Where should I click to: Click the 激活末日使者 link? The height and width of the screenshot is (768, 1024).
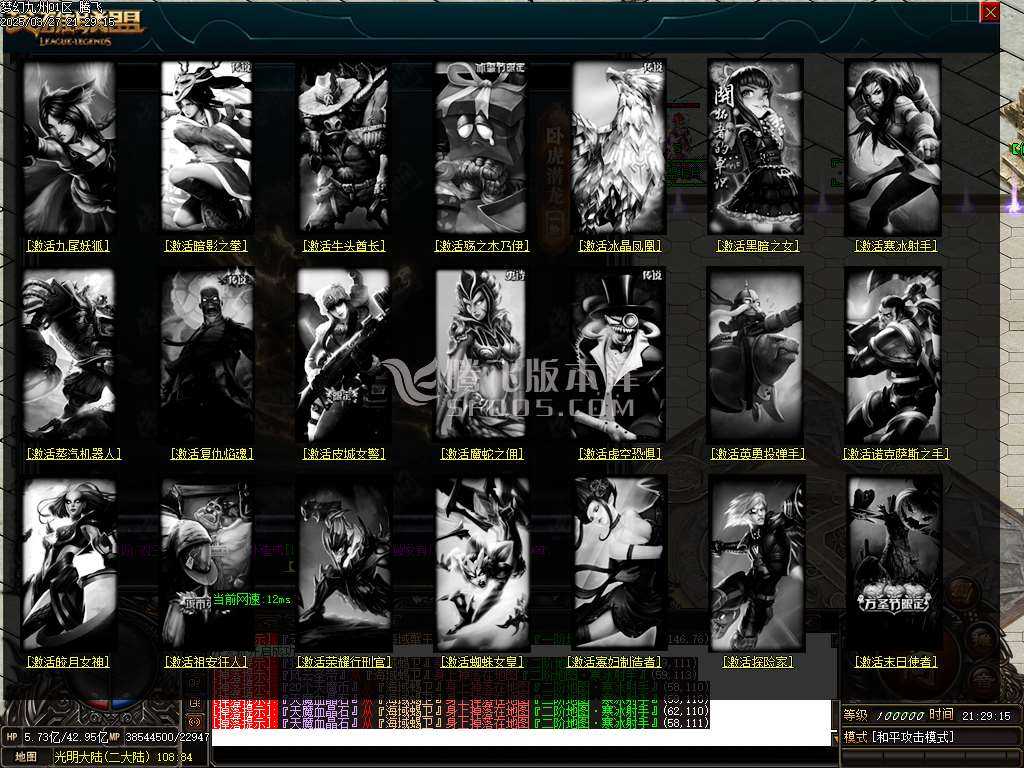point(895,662)
